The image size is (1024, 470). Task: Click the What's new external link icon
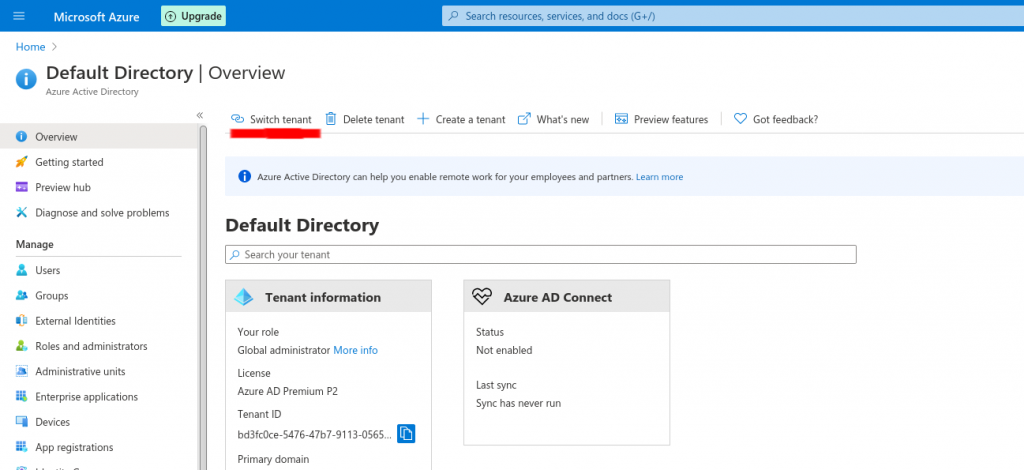524,119
